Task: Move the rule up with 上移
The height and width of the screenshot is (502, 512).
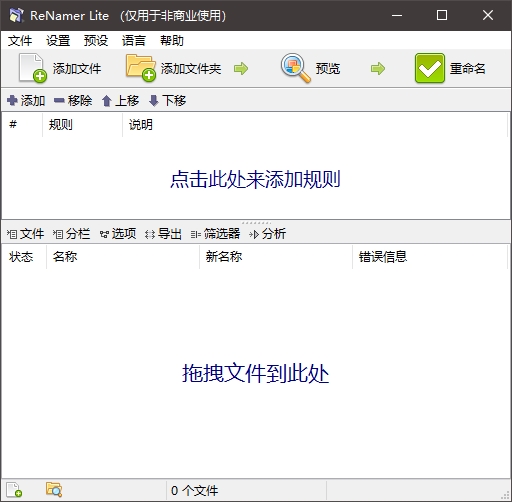Action: [120, 100]
